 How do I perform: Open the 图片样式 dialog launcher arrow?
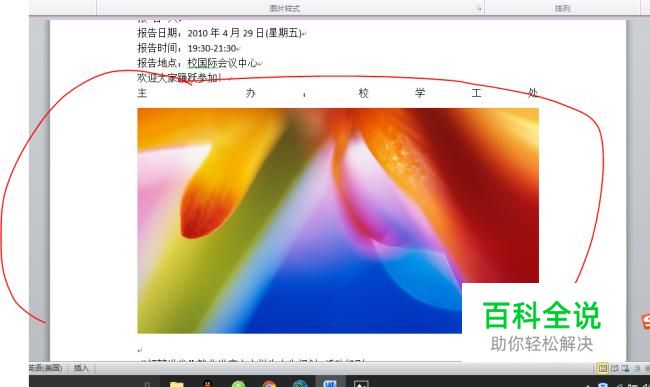[x=479, y=8]
